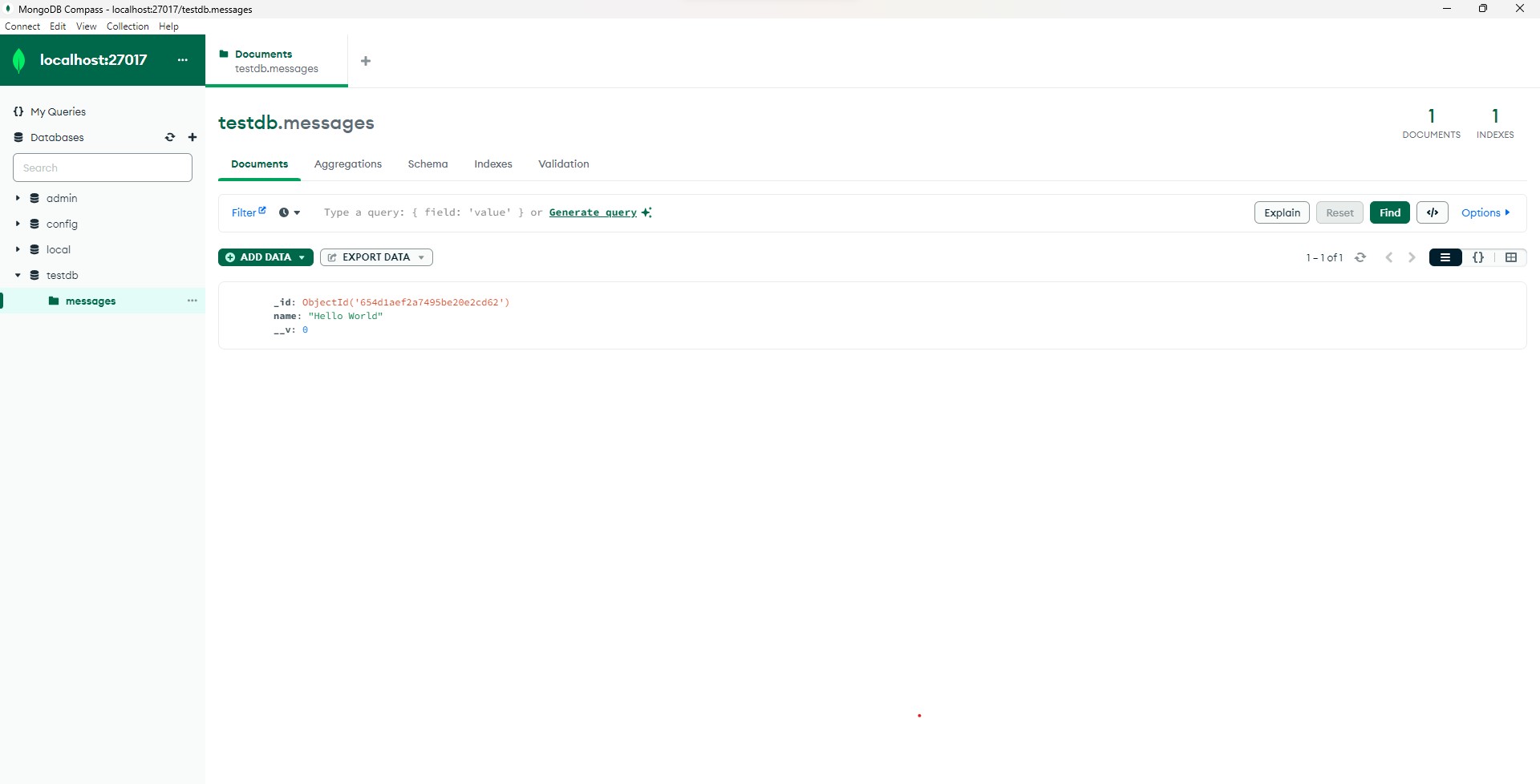Screen dimensions: 1540x784
Task: Open the localhost:27017 connection options ellipsis
Action: click(x=183, y=60)
